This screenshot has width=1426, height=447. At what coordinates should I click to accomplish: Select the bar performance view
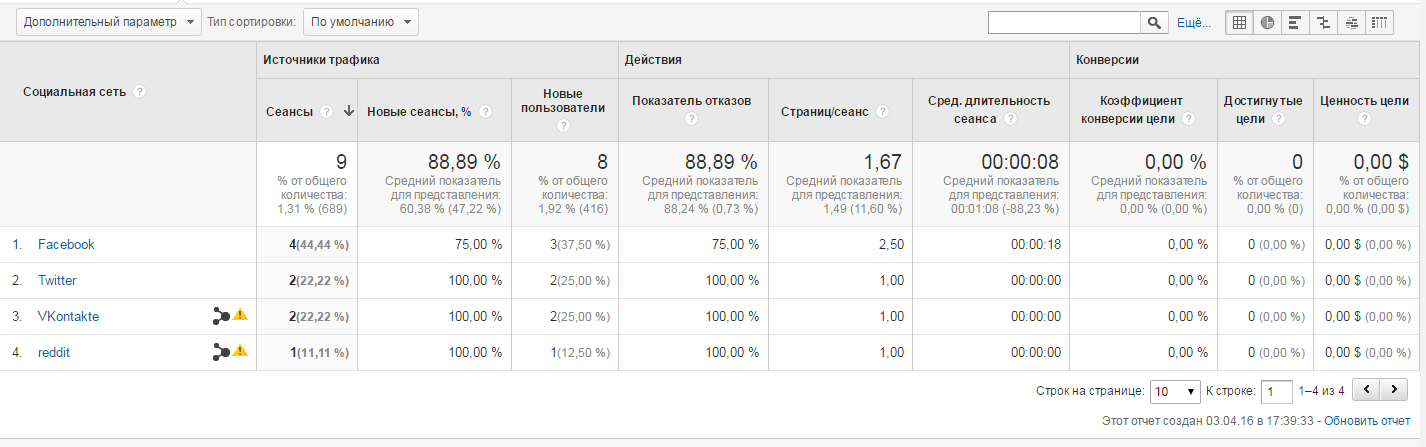(1295, 23)
